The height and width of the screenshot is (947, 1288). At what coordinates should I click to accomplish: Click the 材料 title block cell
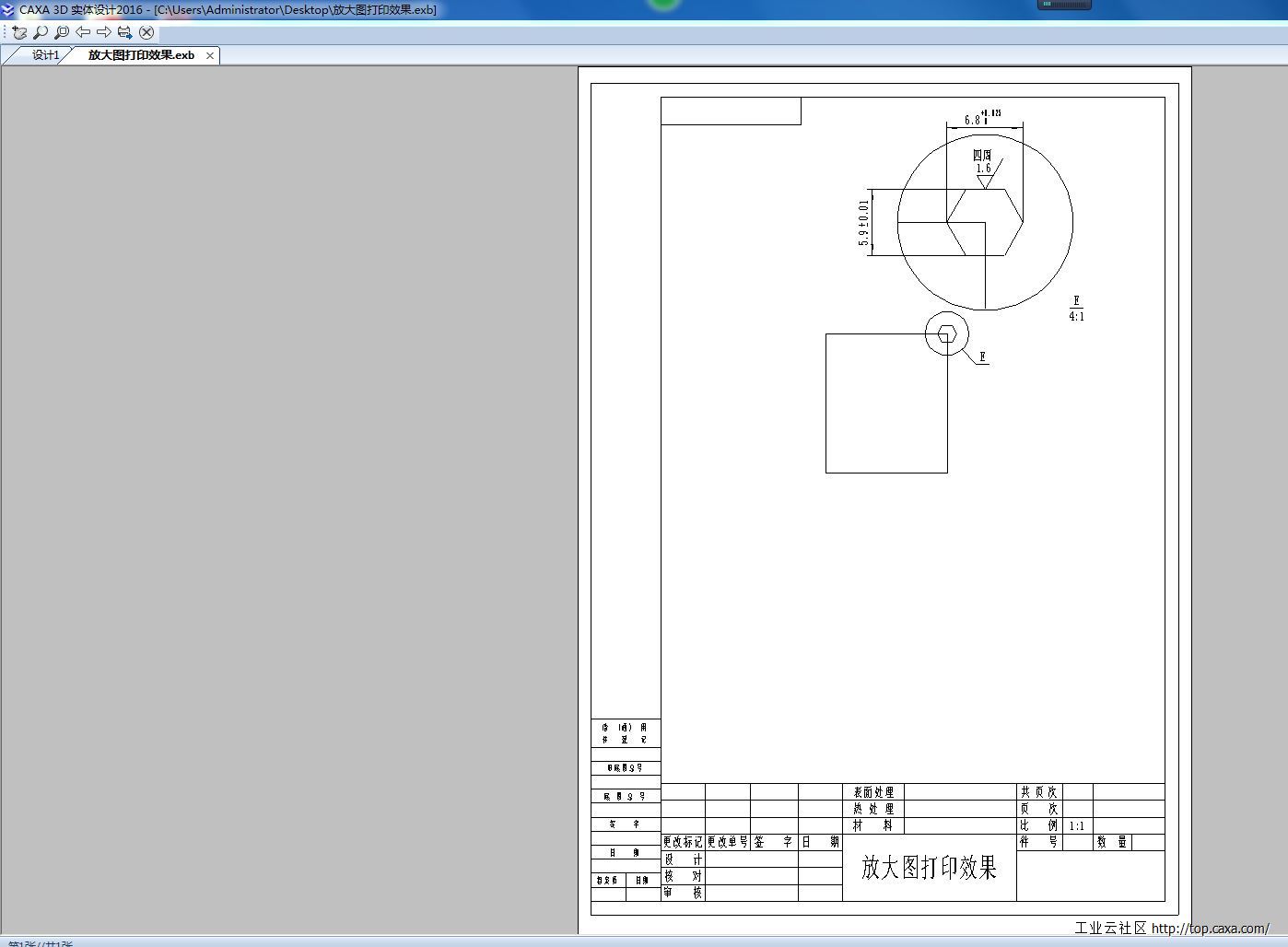pyautogui.click(x=873, y=825)
